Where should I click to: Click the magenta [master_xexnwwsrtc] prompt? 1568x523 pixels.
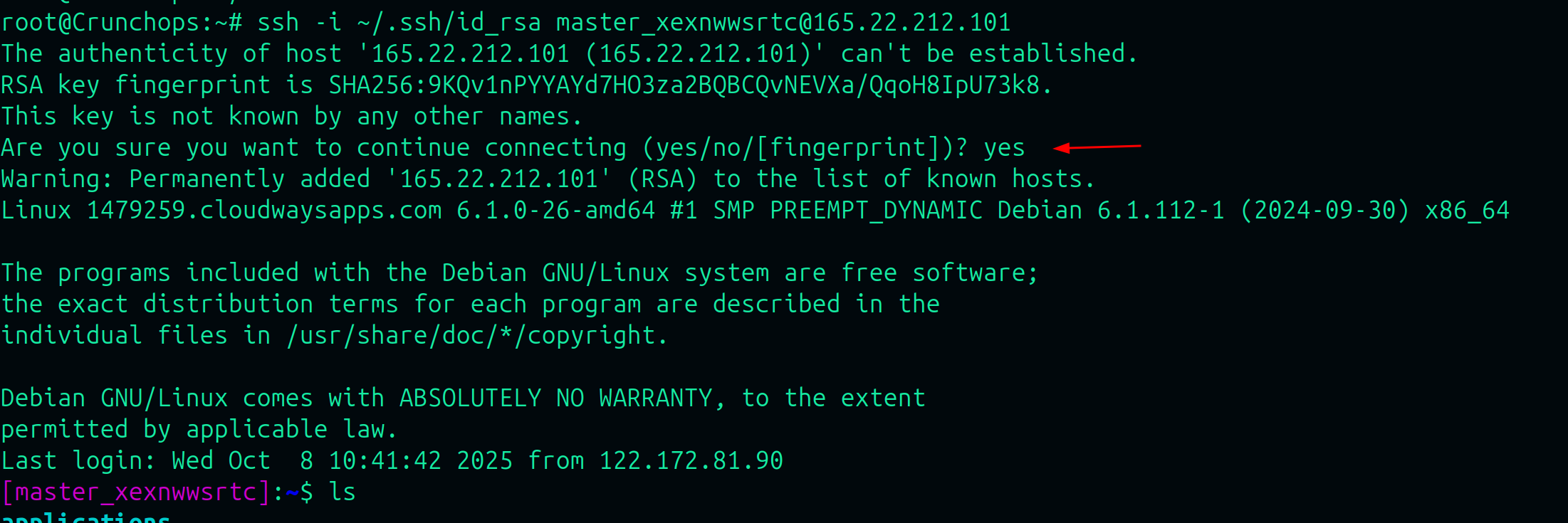135,492
